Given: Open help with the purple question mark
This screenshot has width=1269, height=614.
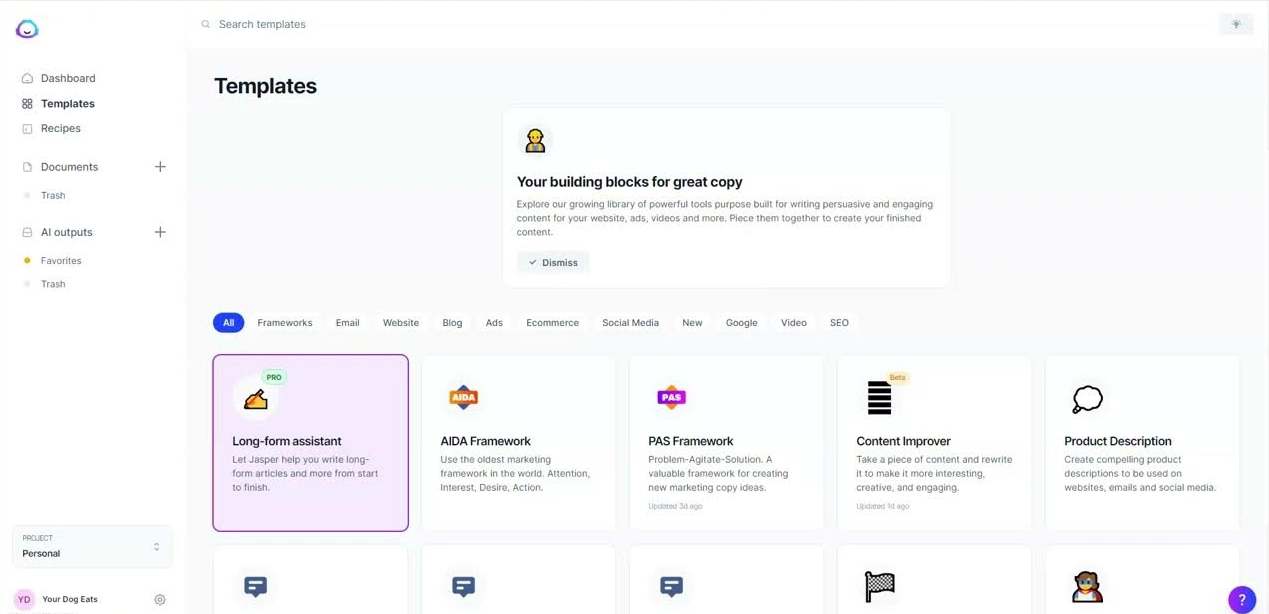Looking at the screenshot, I should pos(1242,600).
